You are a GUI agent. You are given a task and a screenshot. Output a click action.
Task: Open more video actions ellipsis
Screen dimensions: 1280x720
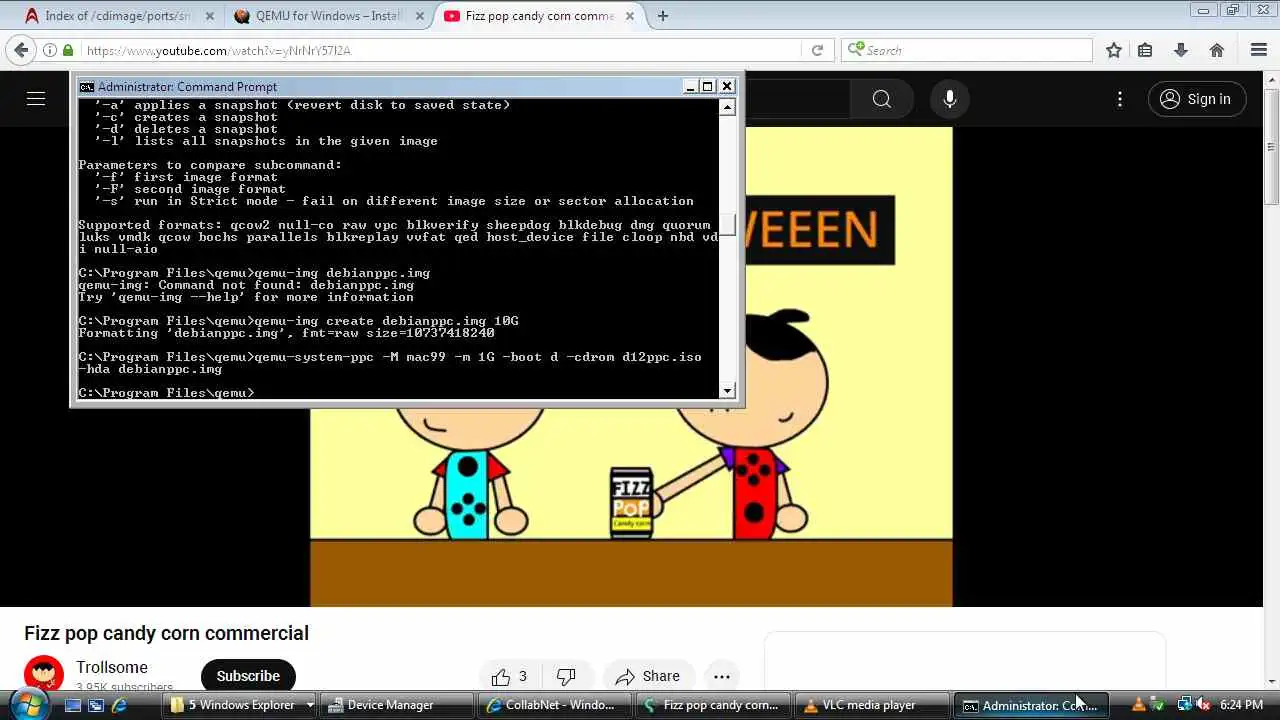click(722, 677)
